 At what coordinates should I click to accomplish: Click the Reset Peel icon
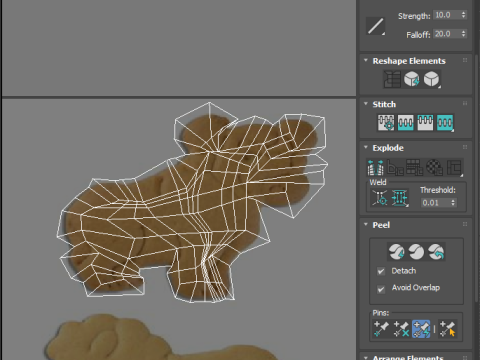[x=436, y=251]
